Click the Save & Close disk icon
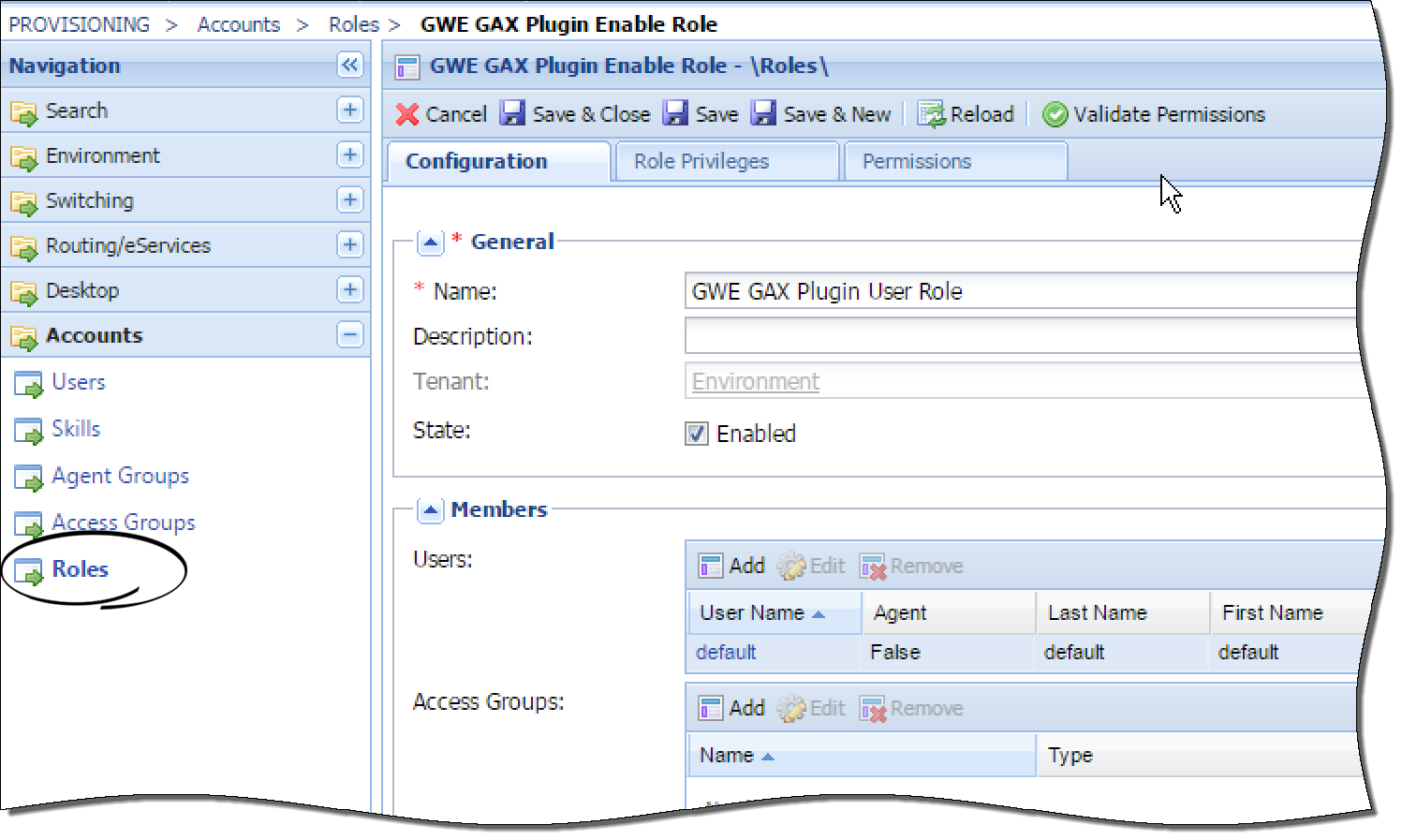The image size is (1402, 840). [512, 114]
